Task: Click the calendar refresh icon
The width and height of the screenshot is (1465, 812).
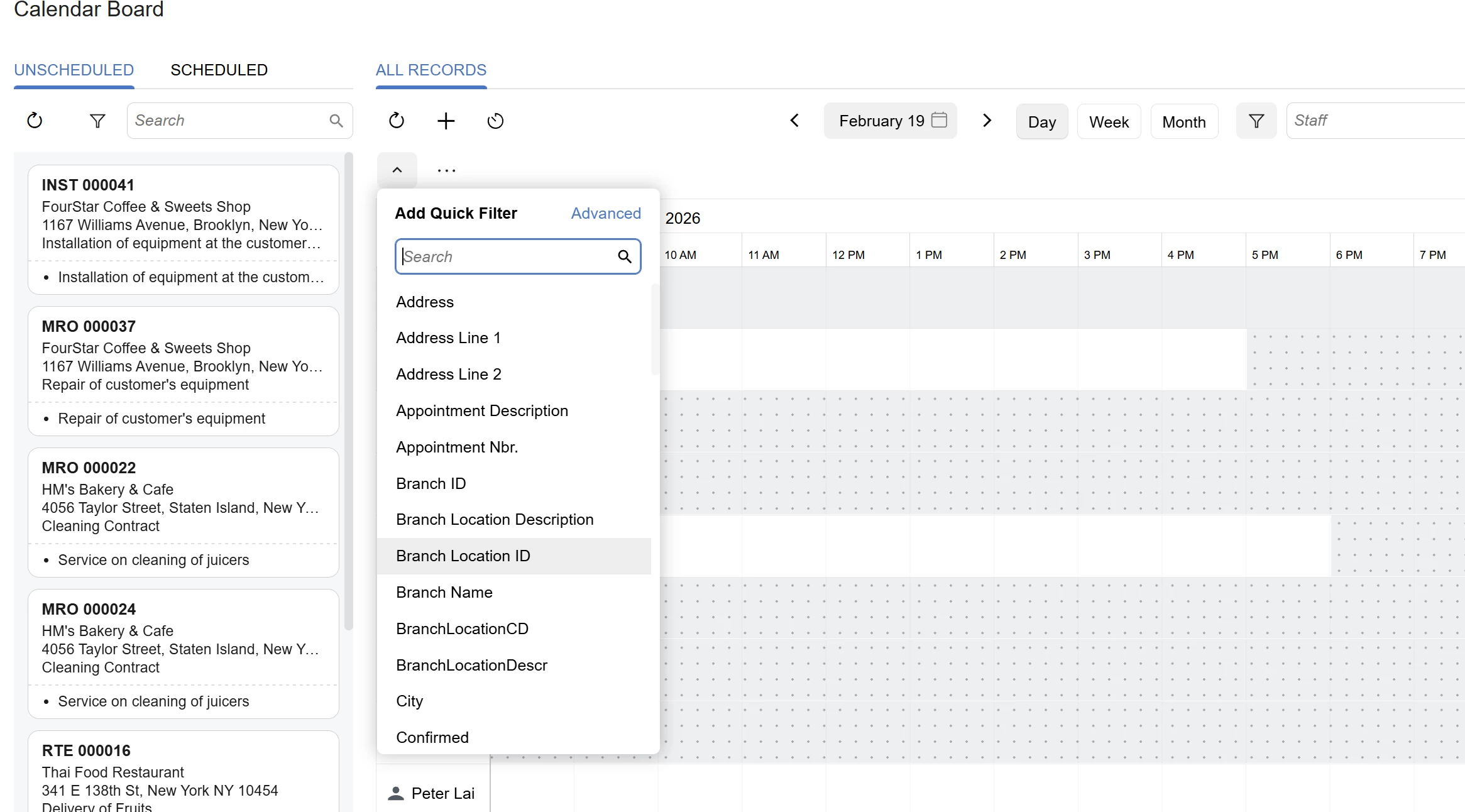Action: click(397, 121)
